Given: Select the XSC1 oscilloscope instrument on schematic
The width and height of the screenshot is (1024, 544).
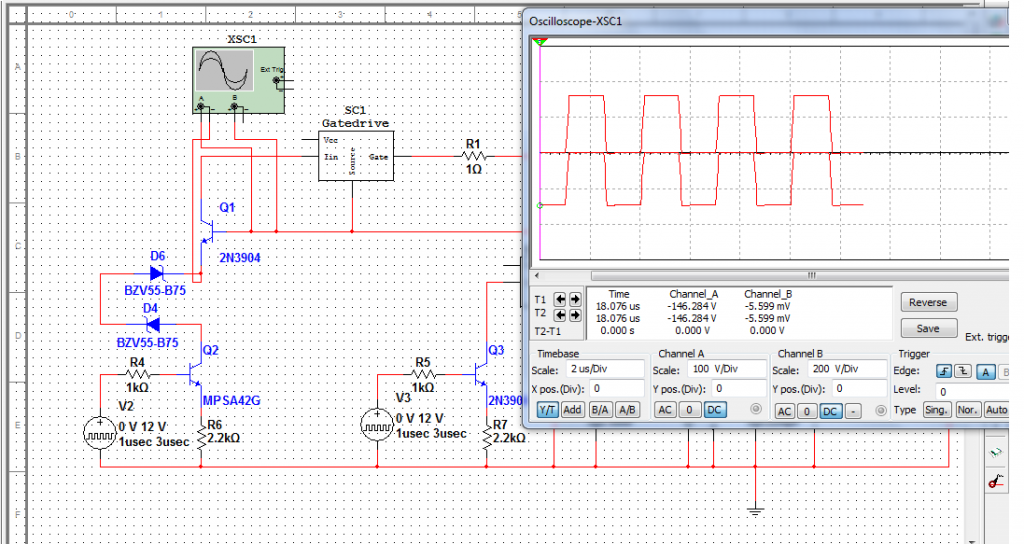Looking at the screenshot, I should [238, 80].
